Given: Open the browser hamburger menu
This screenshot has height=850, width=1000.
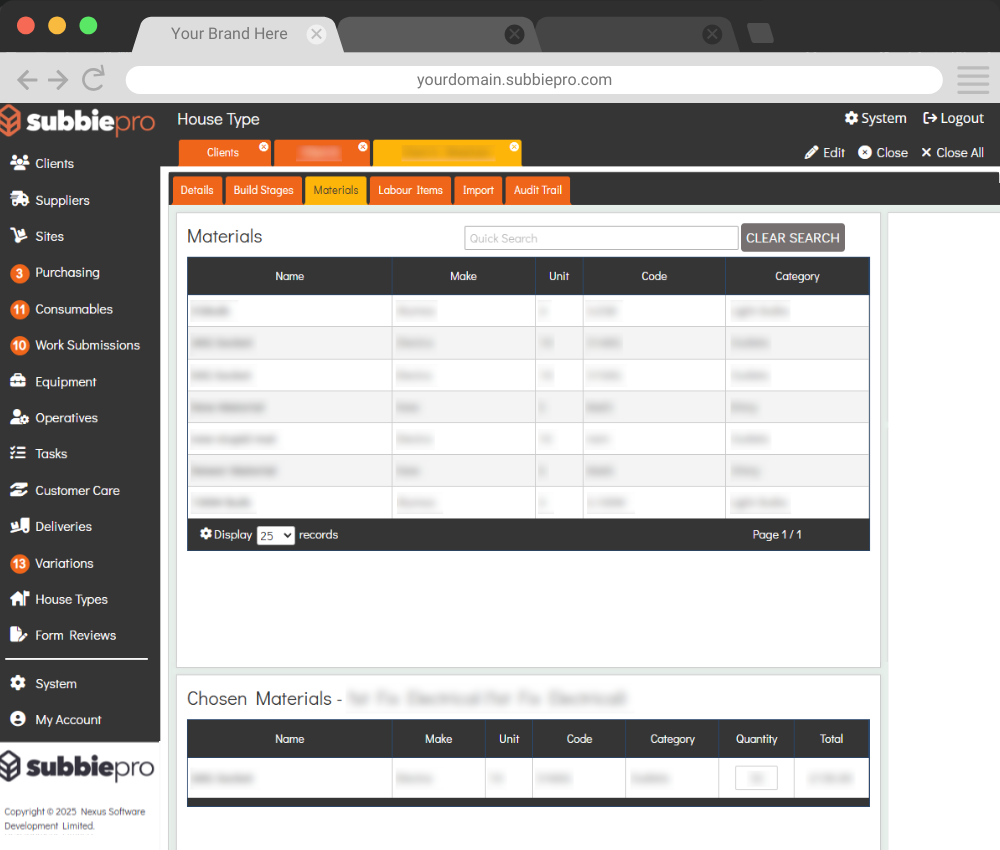Looking at the screenshot, I should [x=972, y=80].
